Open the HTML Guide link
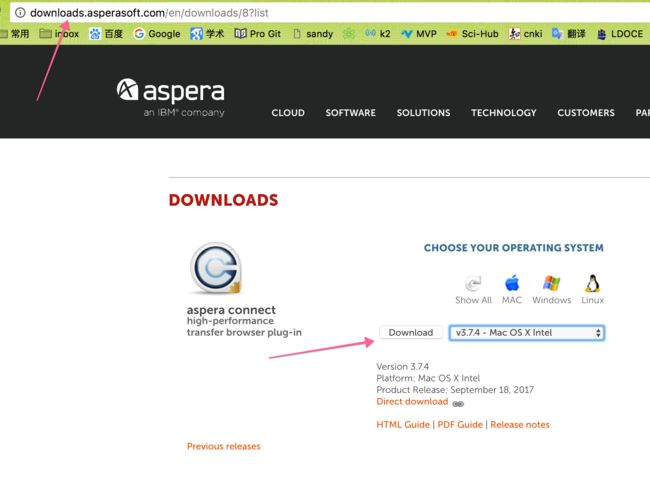Viewport: 650px width, 478px height. (x=403, y=425)
